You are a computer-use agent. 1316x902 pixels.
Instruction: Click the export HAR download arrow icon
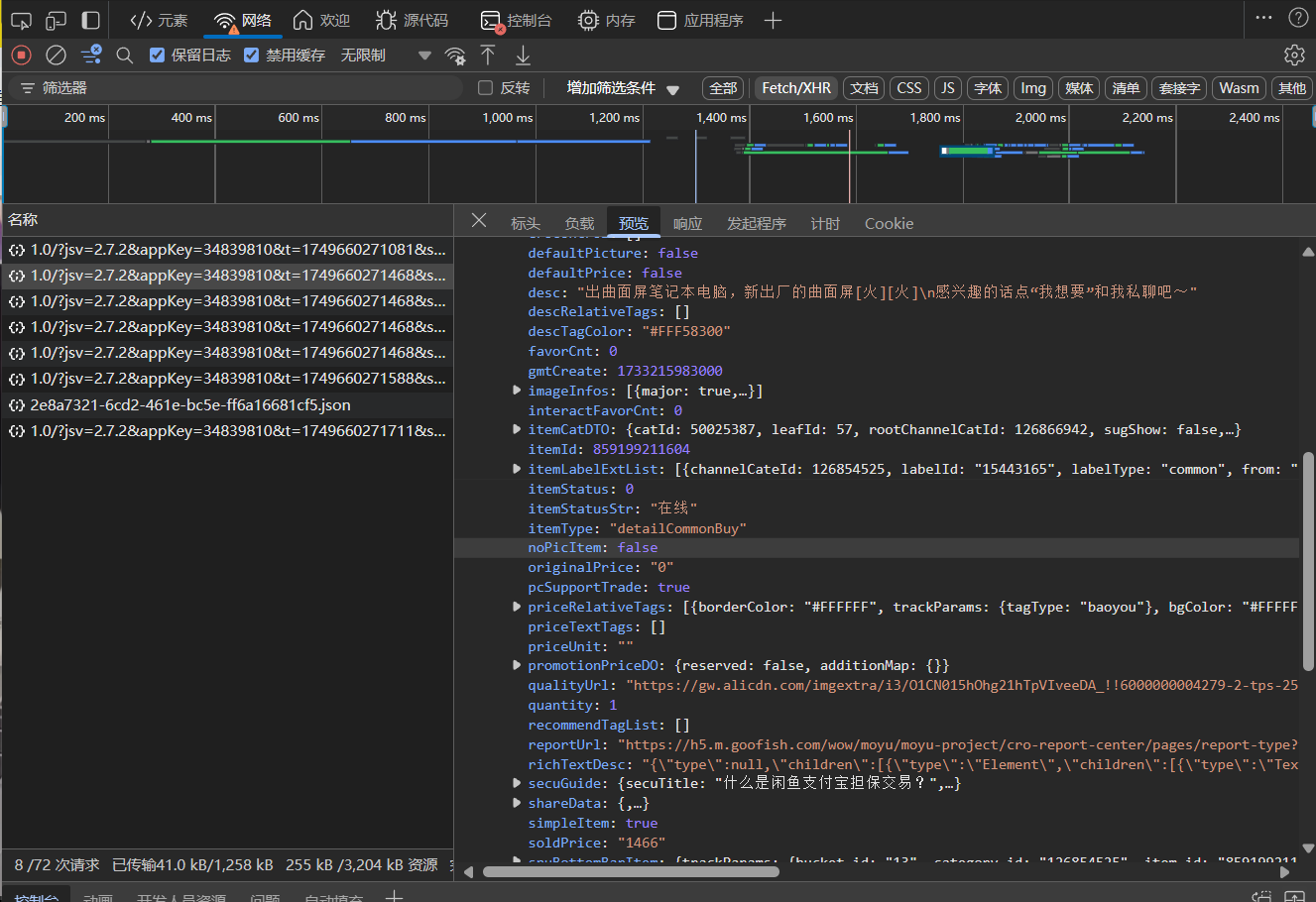pos(523,56)
